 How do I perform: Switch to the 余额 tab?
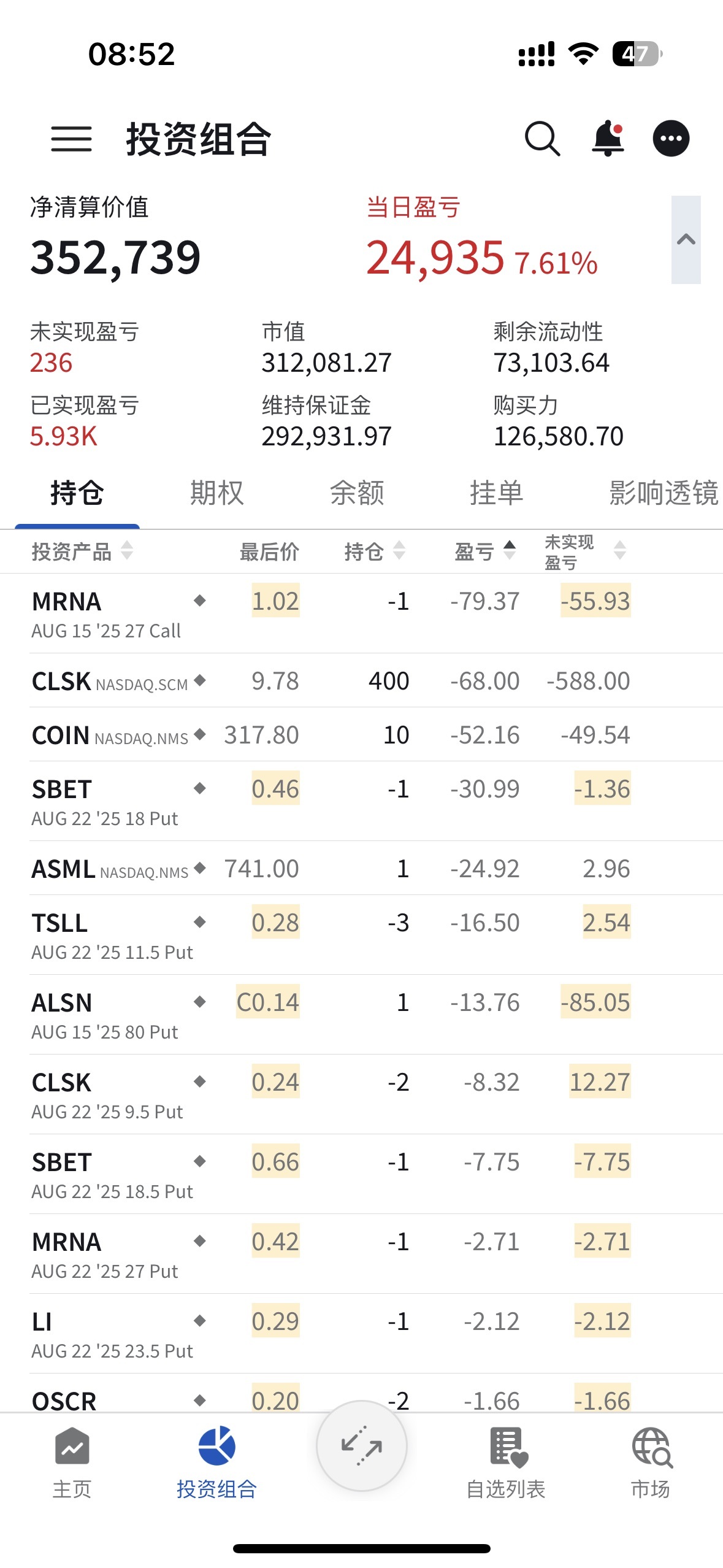[x=357, y=493]
